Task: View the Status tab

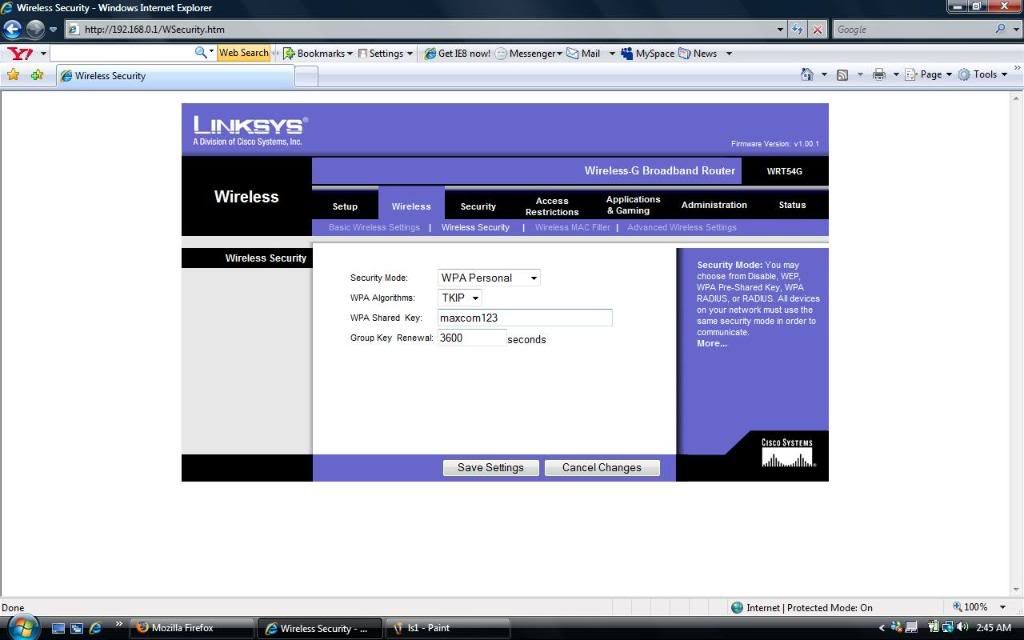Action: [792, 205]
